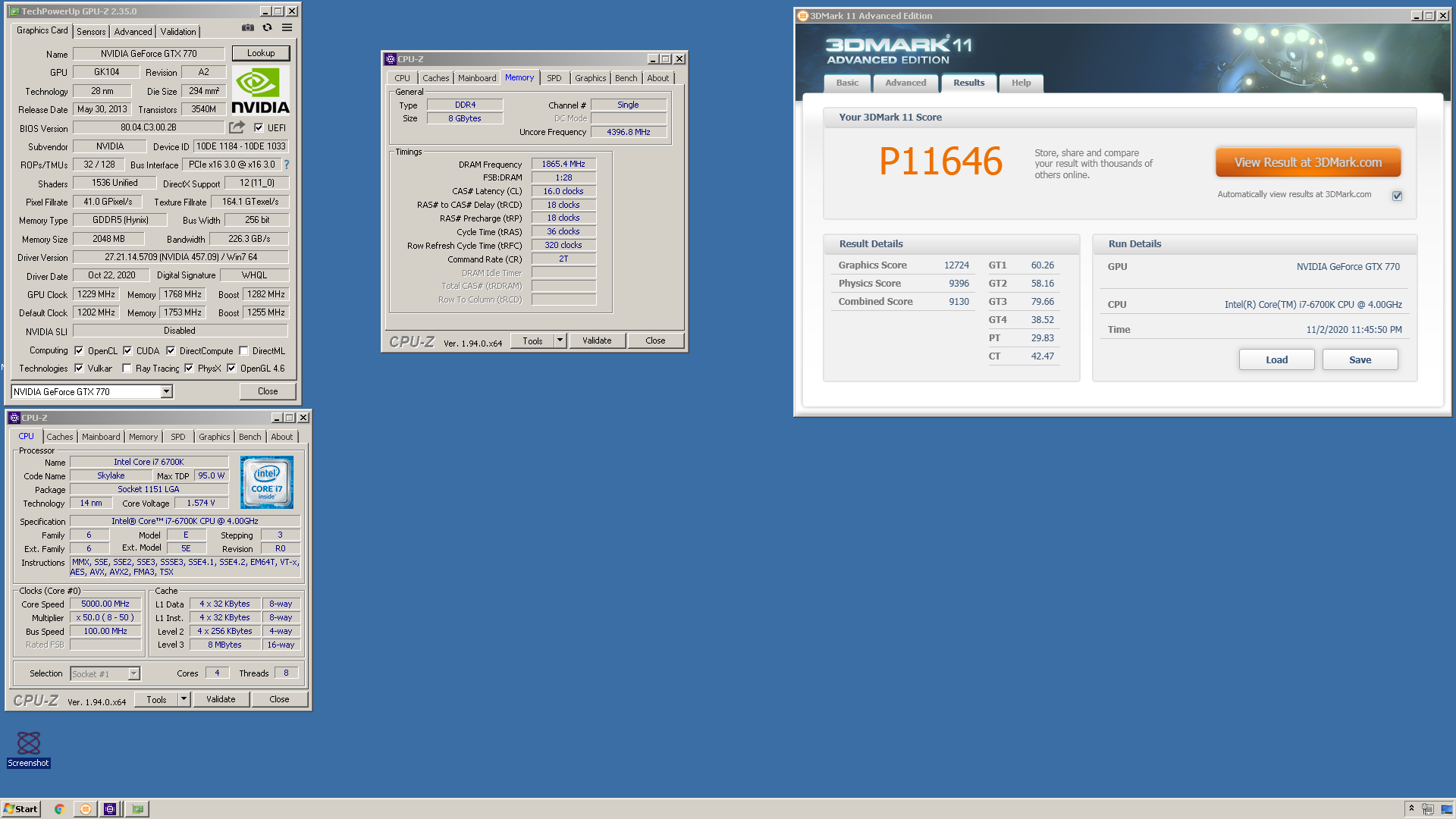This screenshot has height=819, width=1456.
Task: Open the Basic tab in 3DMark 11
Action: tap(847, 83)
